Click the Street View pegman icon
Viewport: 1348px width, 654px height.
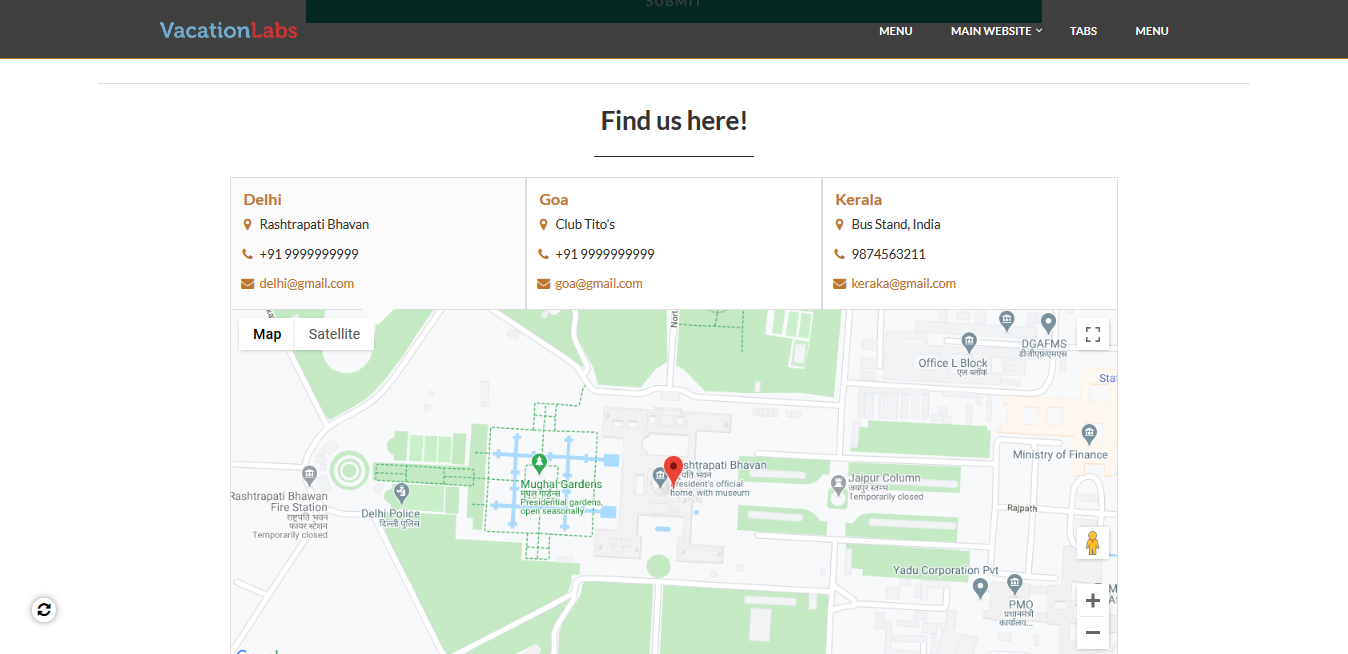(x=1092, y=543)
